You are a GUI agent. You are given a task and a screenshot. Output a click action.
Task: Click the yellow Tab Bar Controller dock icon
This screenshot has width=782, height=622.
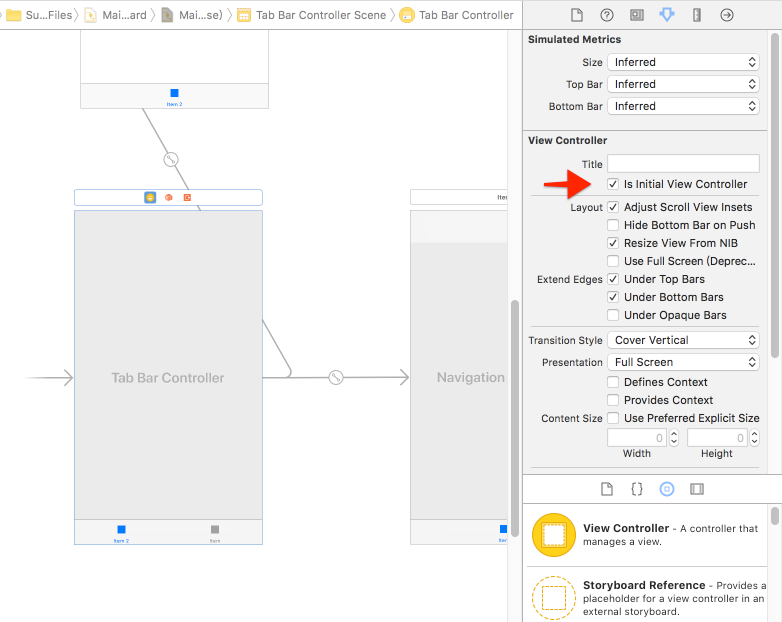click(150, 198)
